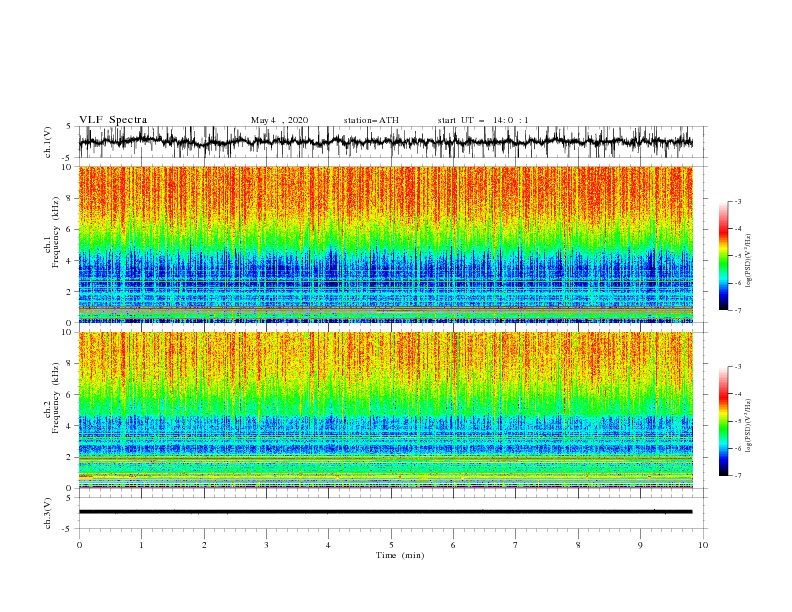Click the 2 tick label on the time axis

pos(204,545)
